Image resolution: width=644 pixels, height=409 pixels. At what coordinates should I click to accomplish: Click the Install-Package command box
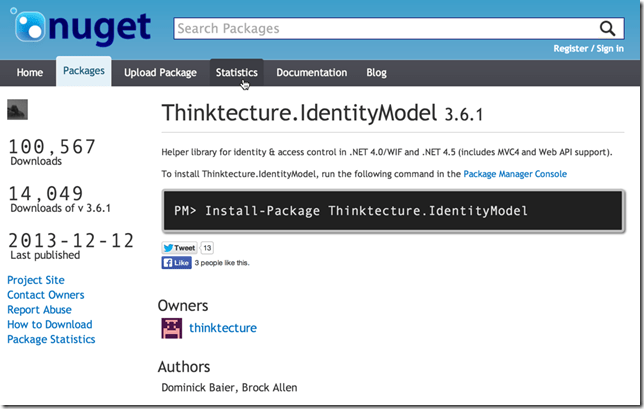click(393, 211)
